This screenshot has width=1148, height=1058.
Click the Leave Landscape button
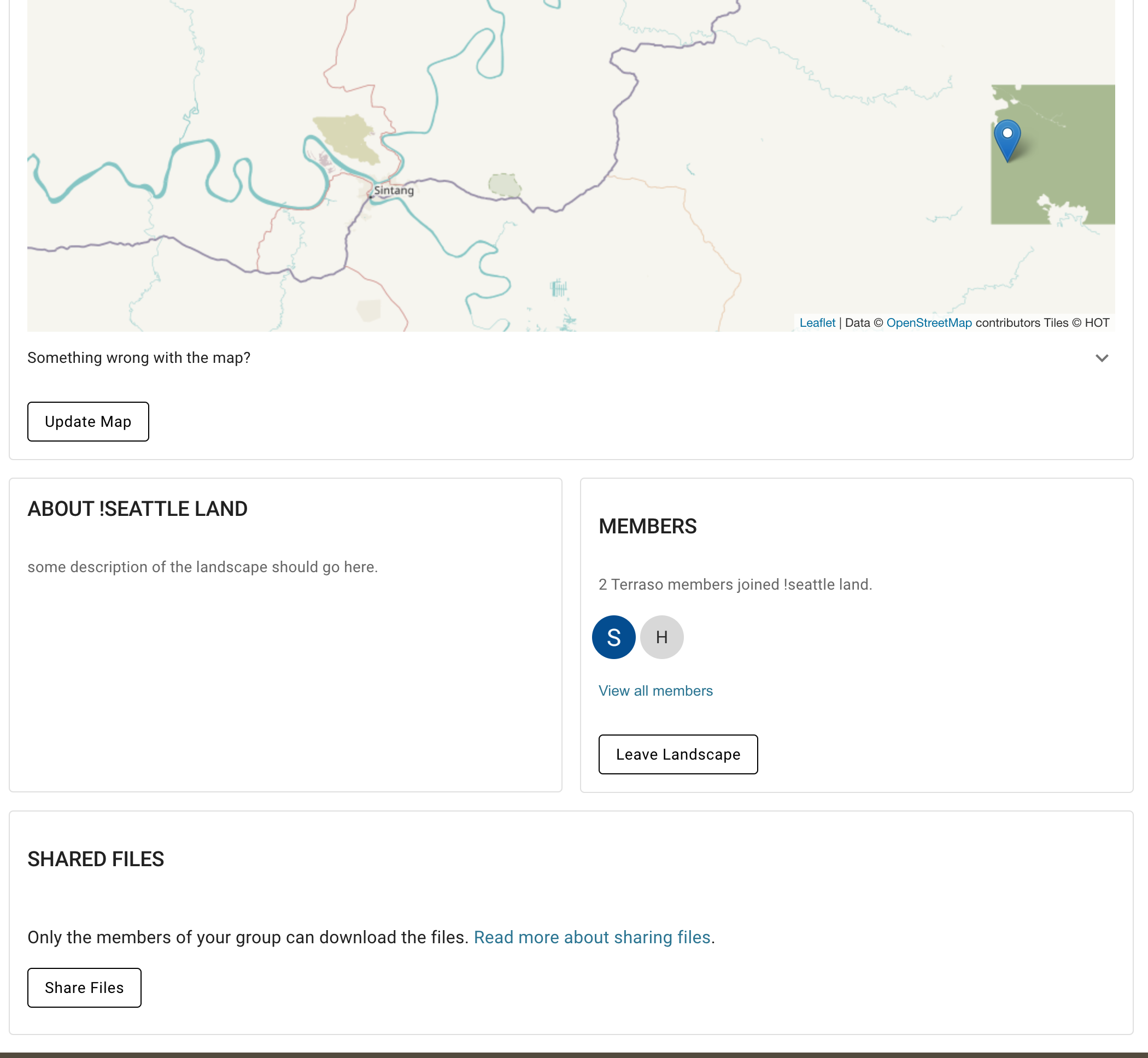(678, 755)
